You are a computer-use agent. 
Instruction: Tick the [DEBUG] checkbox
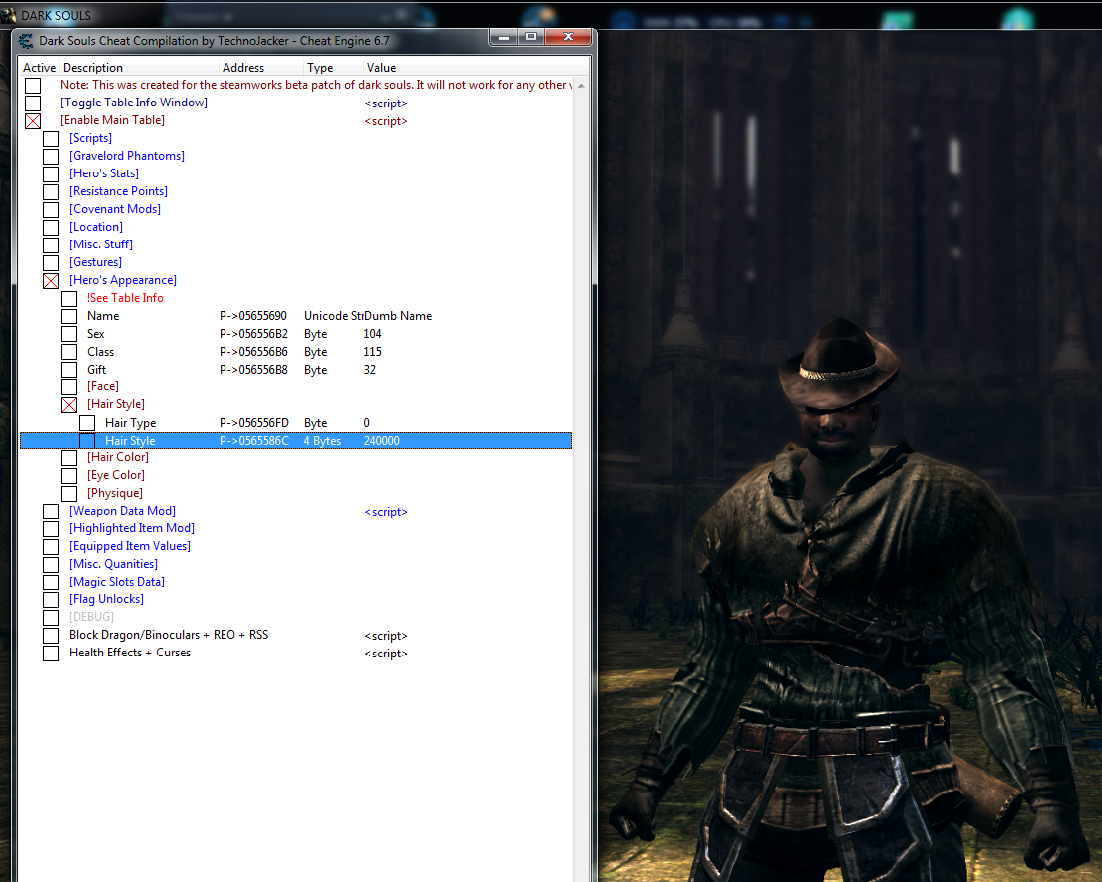[x=51, y=618]
